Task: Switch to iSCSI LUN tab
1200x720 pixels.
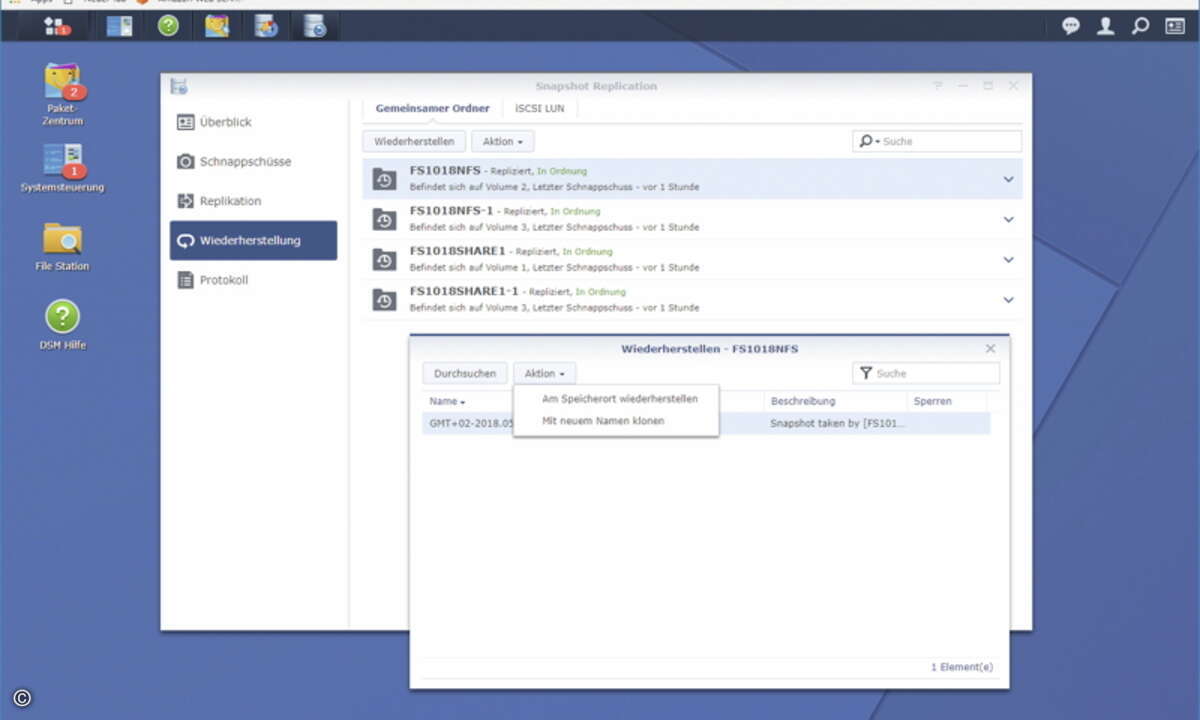Action: click(x=540, y=108)
